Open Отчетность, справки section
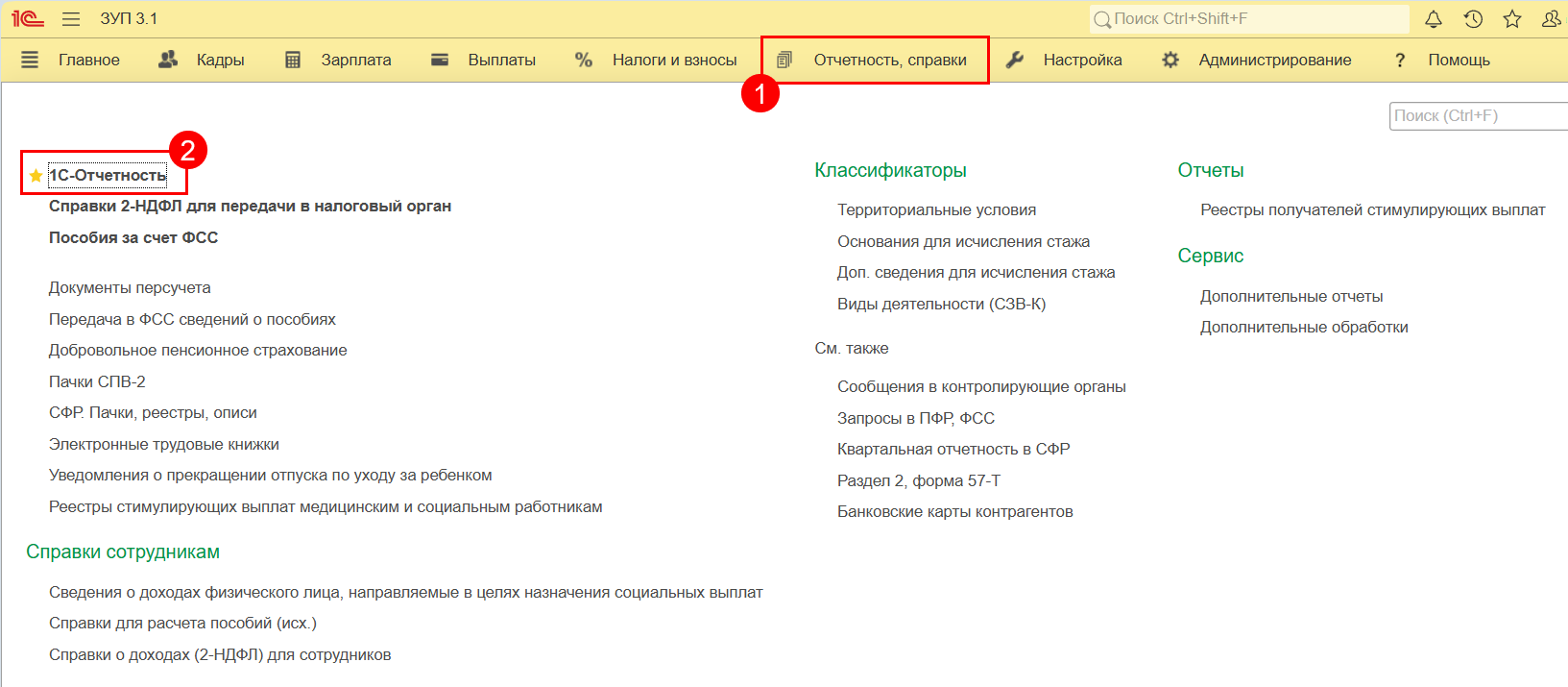 [889, 61]
